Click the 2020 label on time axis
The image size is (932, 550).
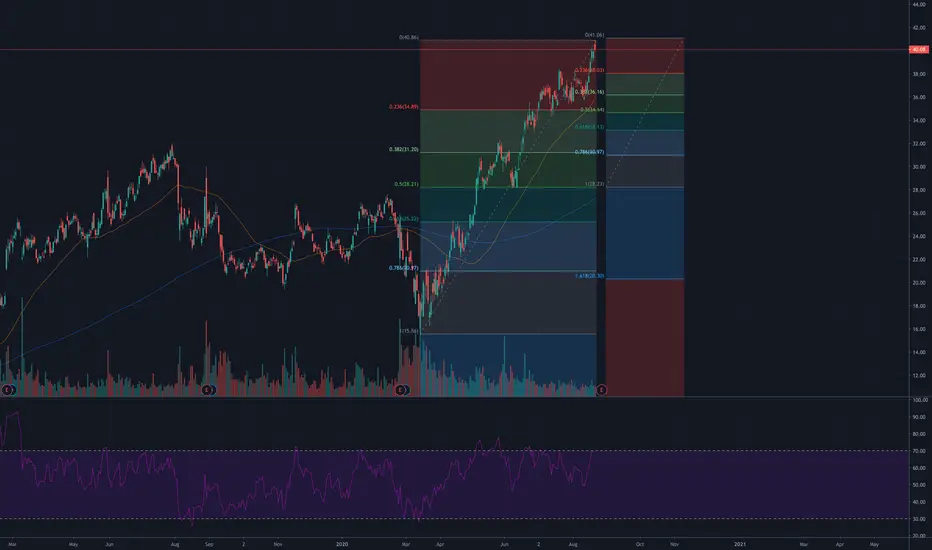[342, 544]
